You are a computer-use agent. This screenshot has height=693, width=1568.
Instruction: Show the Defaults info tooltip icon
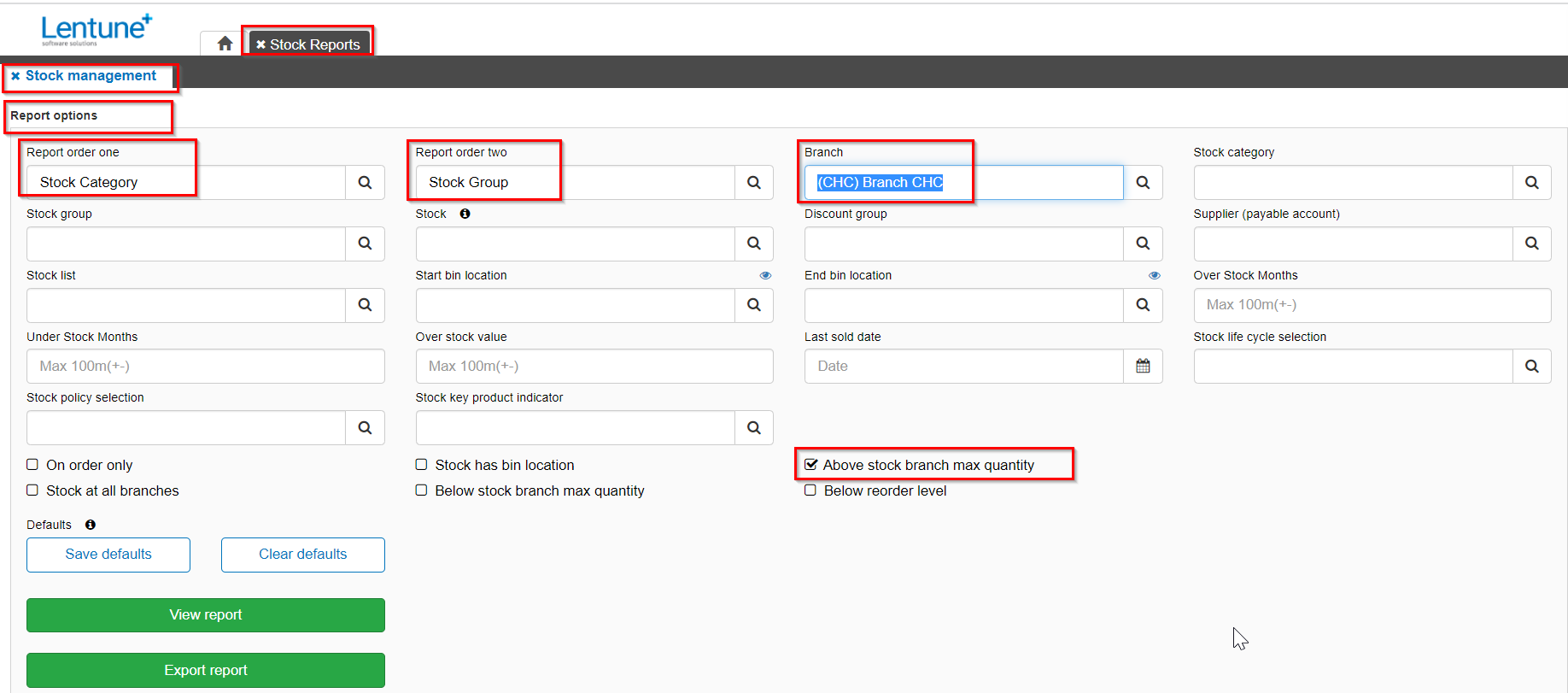[x=90, y=525]
